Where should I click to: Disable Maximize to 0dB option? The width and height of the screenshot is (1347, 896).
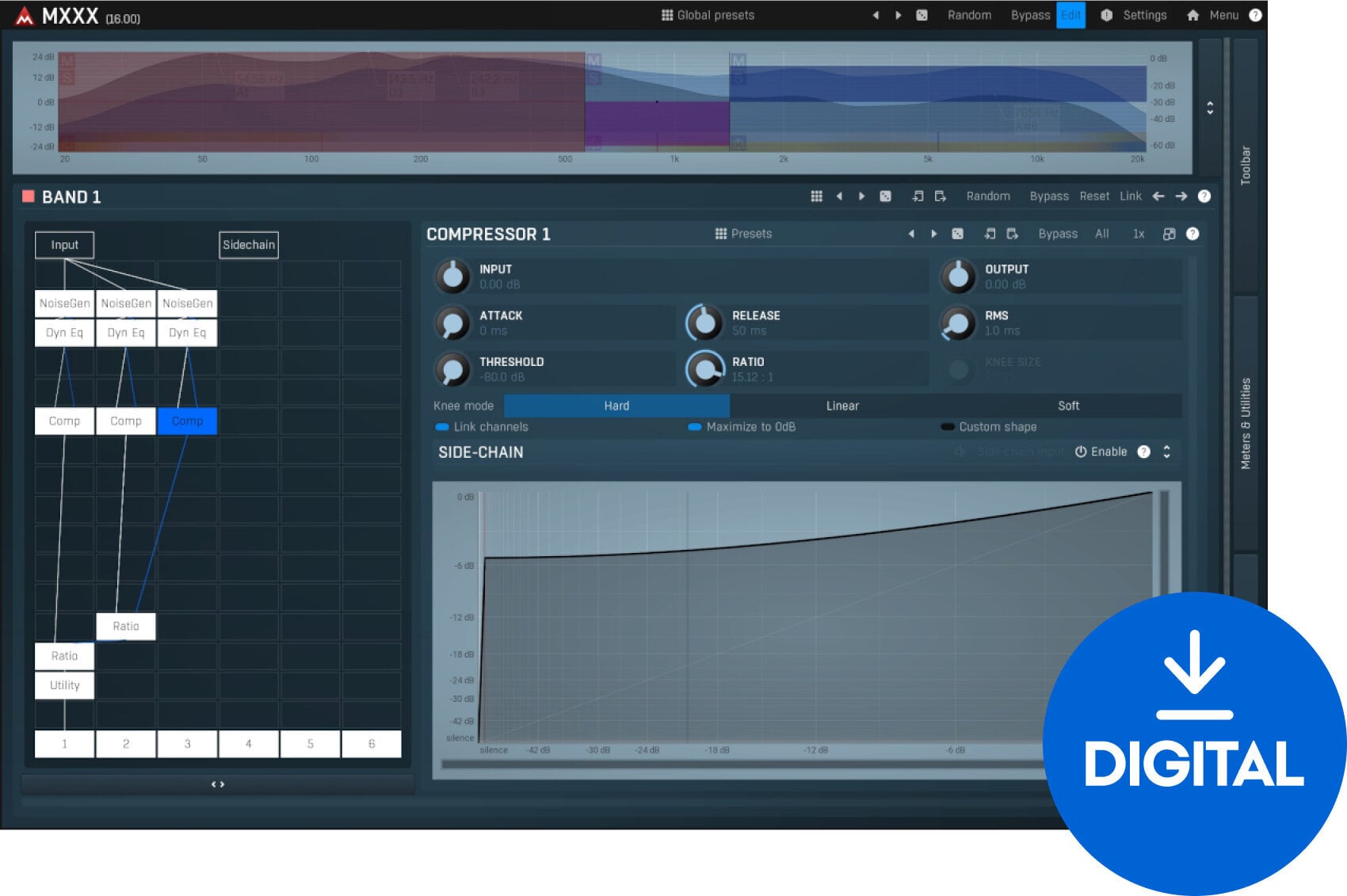coord(695,426)
